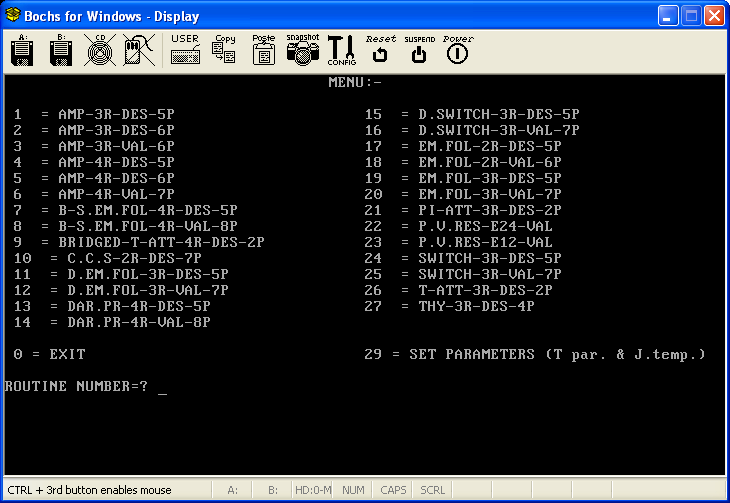
Task: Toggle the CD-ROM drive icon
Action: [100, 50]
